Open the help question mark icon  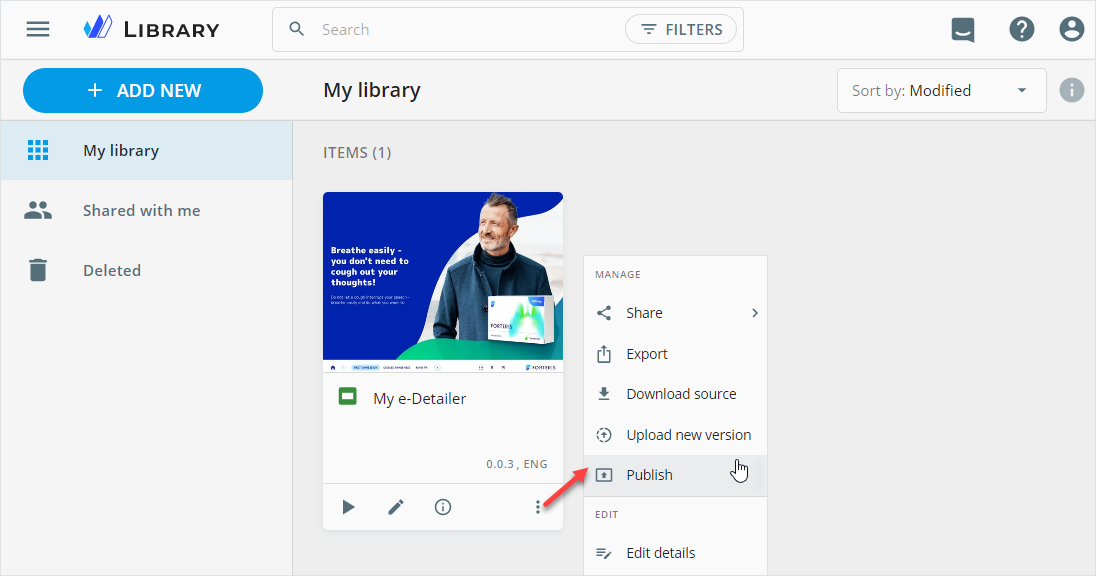coord(1021,30)
